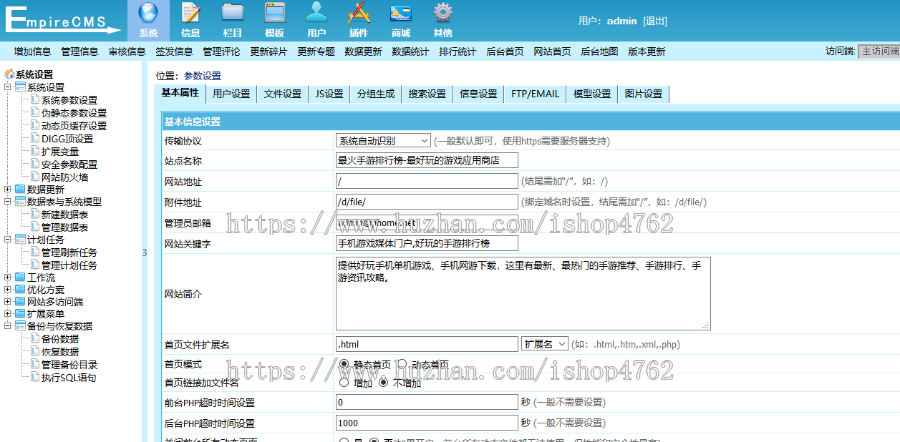
Task: Choose 动态首页 radio option
Action: pos(400,364)
